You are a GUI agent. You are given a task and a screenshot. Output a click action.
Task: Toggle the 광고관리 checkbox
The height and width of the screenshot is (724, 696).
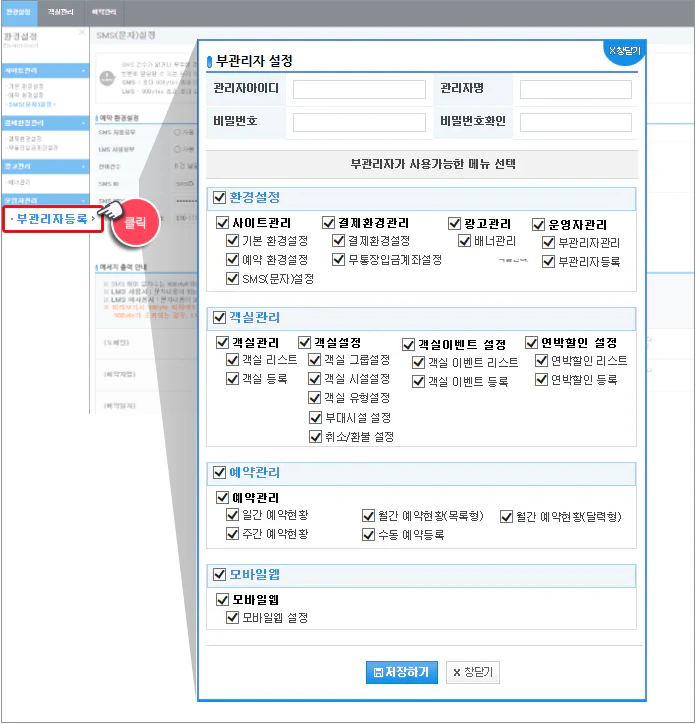point(454,223)
